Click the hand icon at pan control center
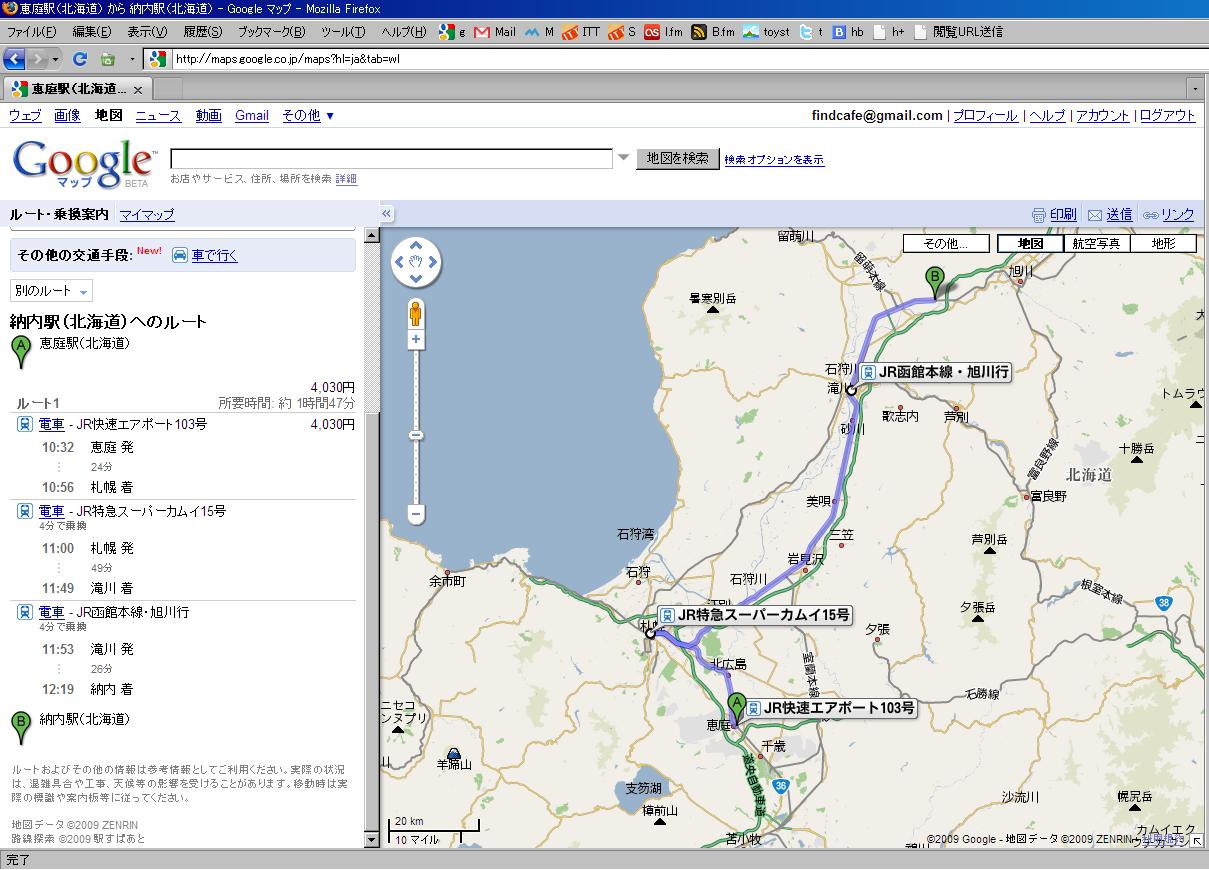Viewport: 1209px width, 870px height. pos(416,263)
